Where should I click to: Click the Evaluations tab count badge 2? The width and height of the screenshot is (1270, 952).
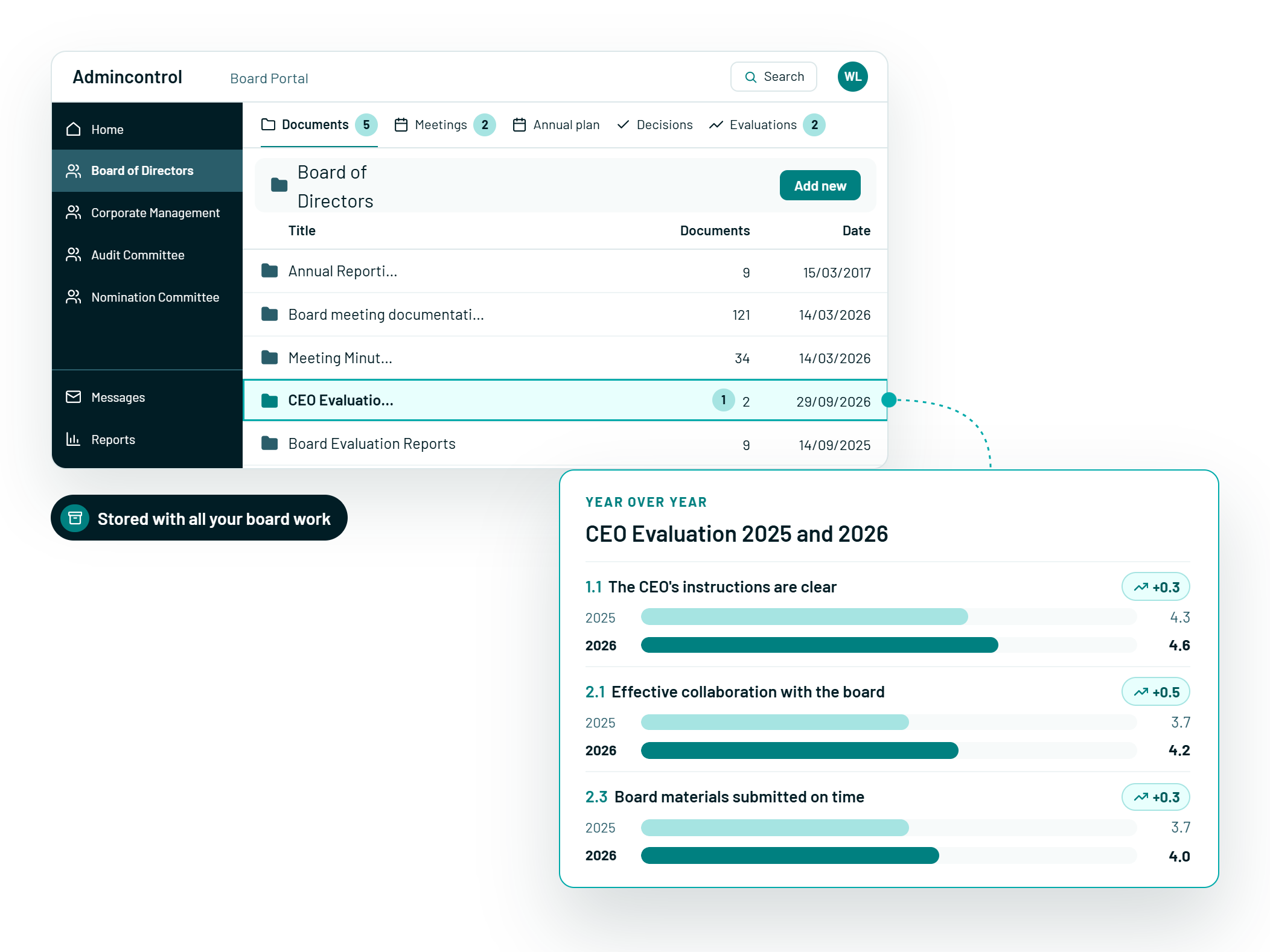pyautogui.click(x=814, y=125)
